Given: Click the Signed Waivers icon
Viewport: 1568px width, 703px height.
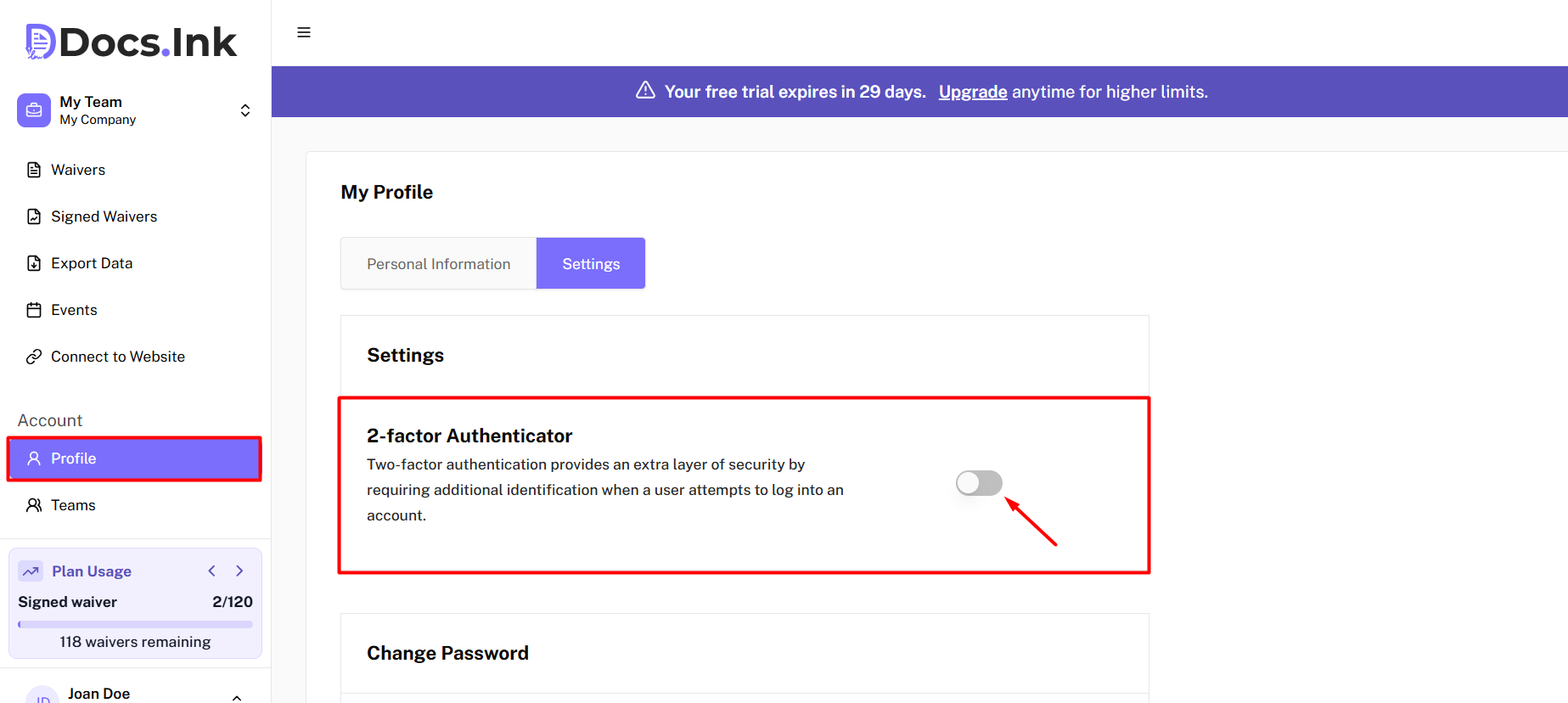Looking at the screenshot, I should click(34, 217).
